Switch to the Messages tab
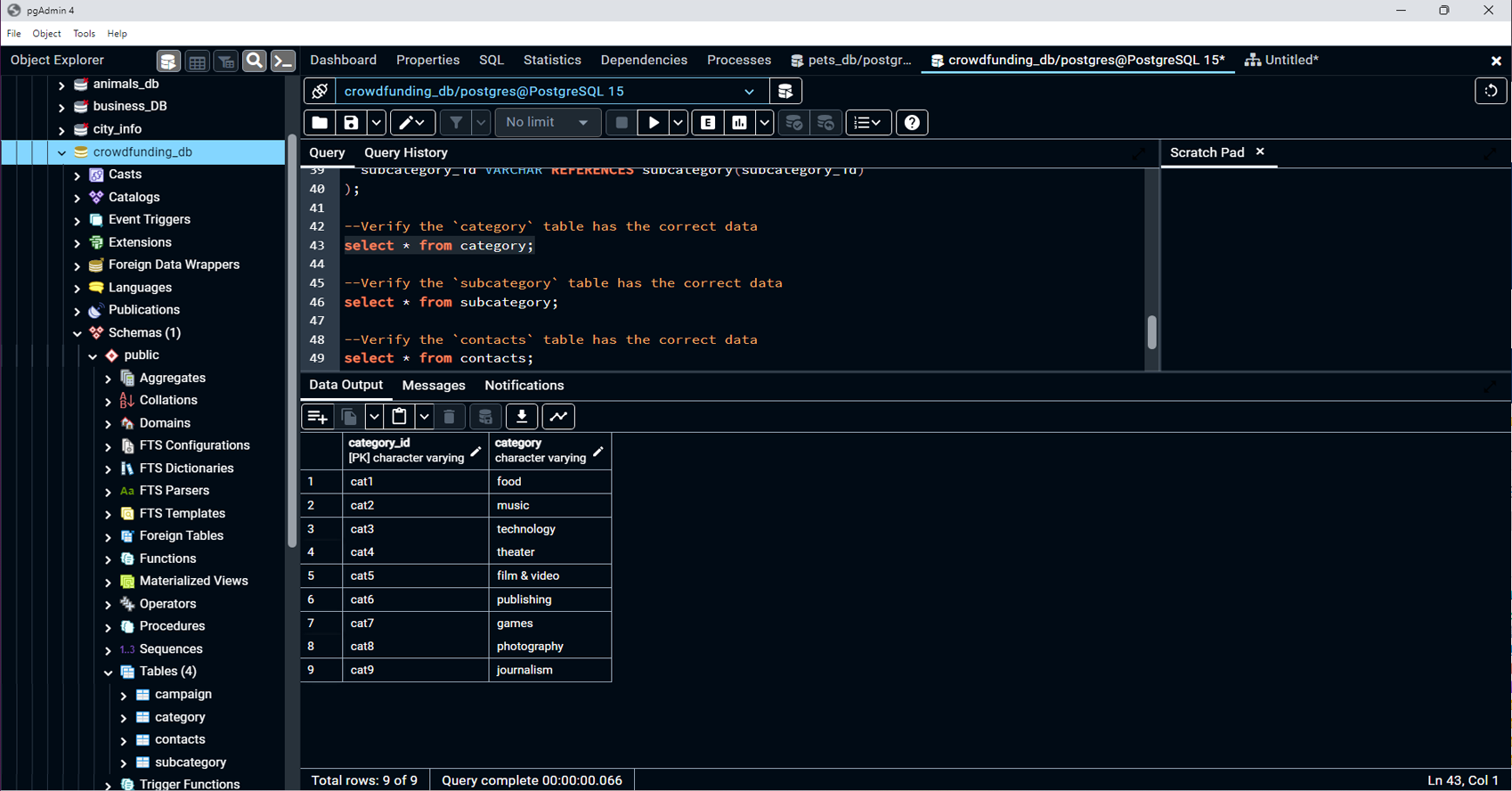1512x791 pixels. pyautogui.click(x=434, y=386)
